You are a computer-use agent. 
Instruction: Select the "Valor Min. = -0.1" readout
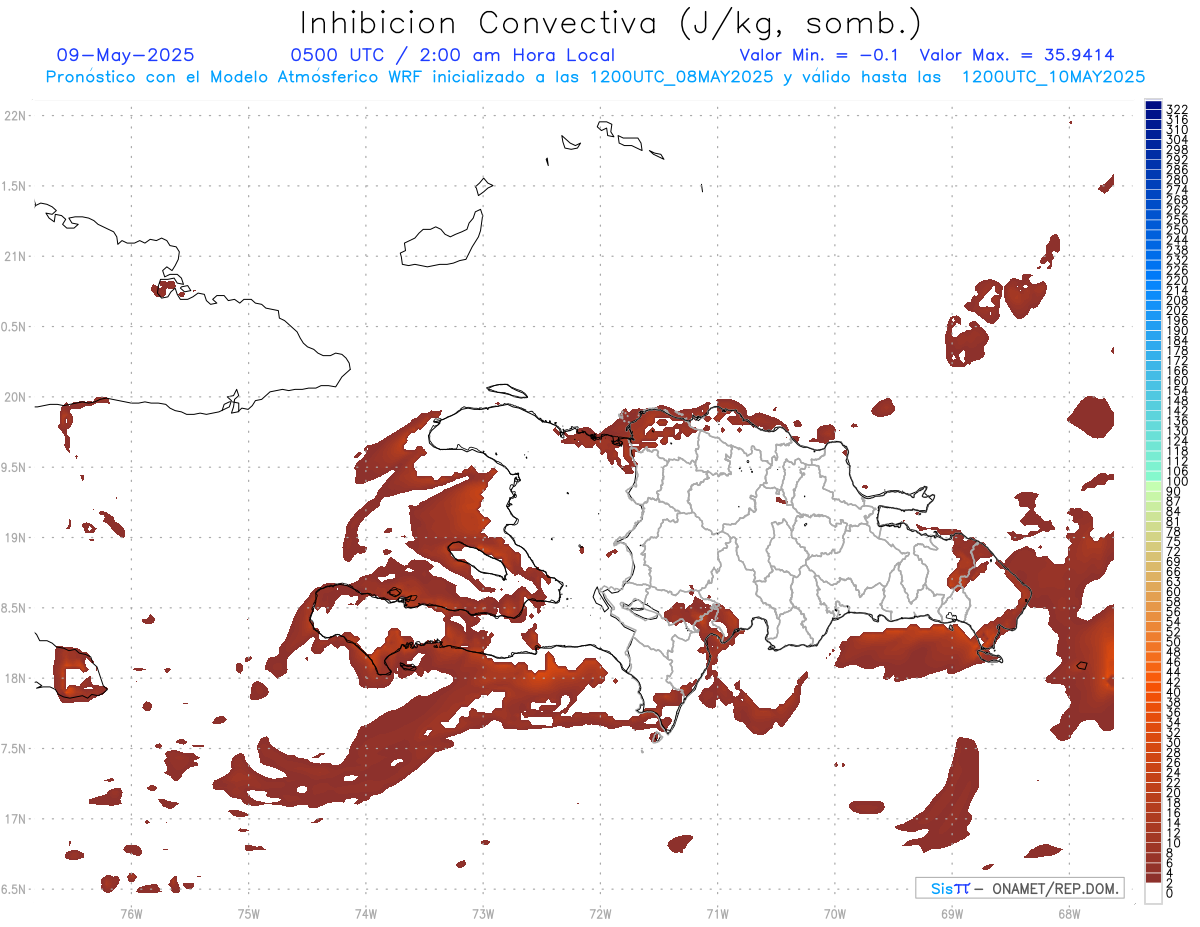coord(820,56)
